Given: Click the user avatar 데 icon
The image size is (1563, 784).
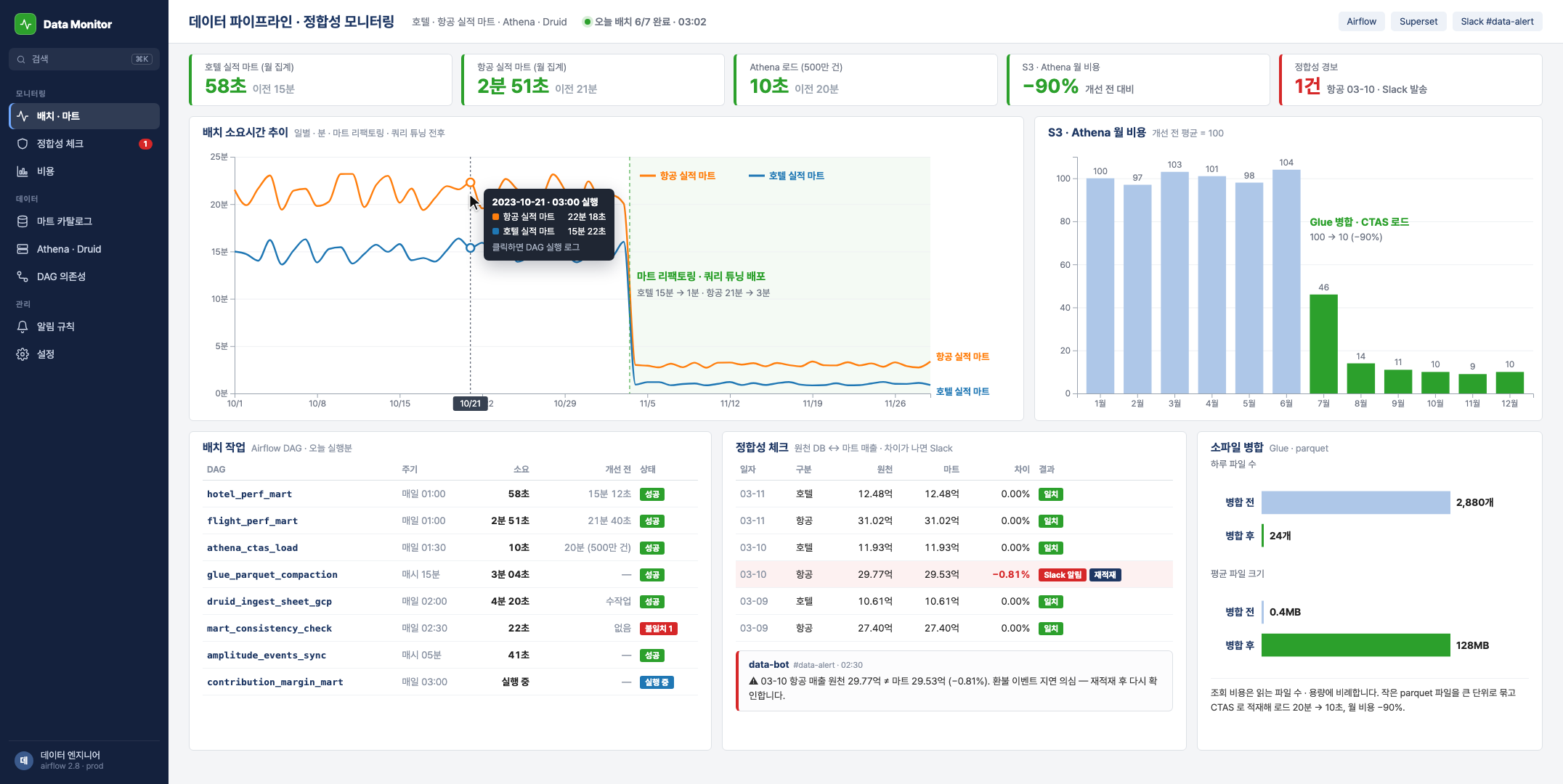Looking at the screenshot, I should click(x=24, y=760).
